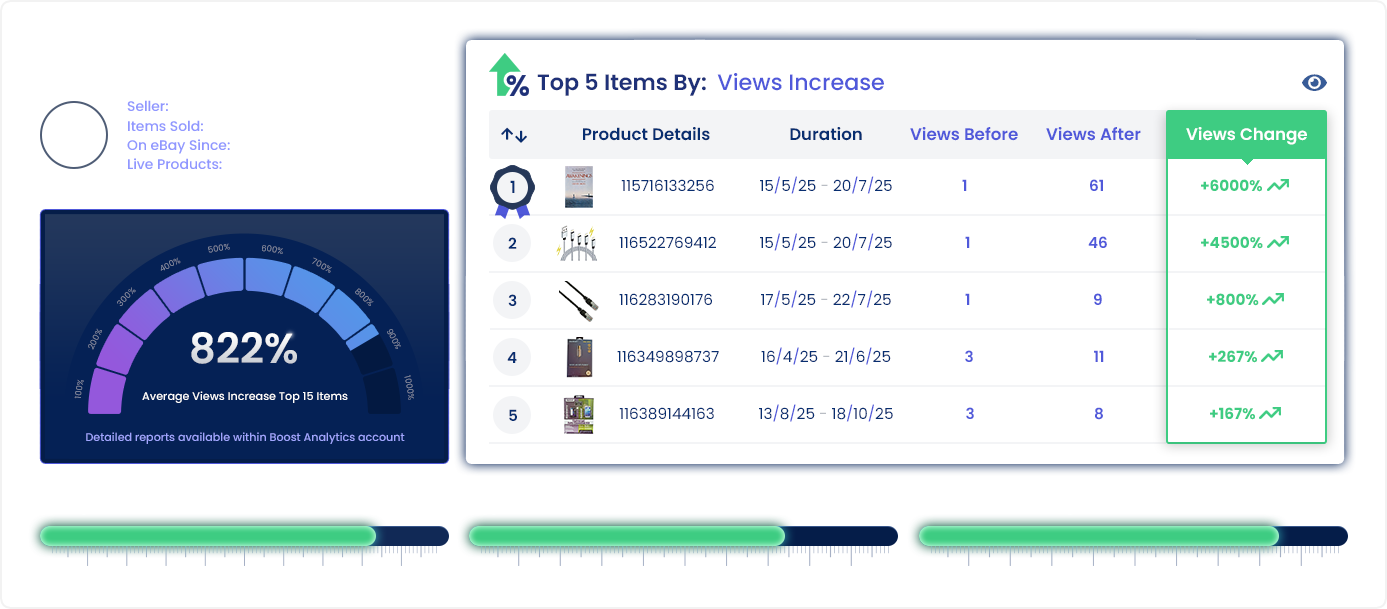Click the rank 5 circle badge

[513, 414]
